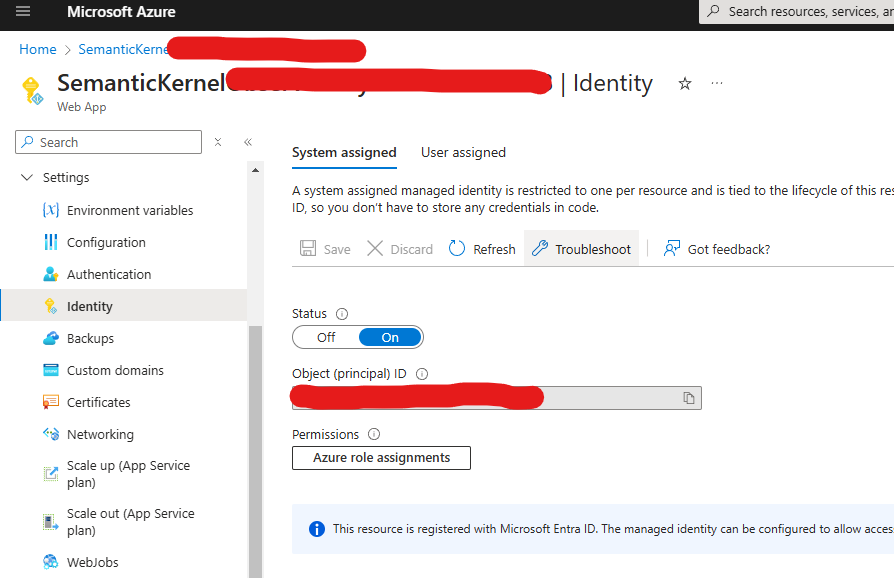The image size is (894, 578).
Task: Open Certificates page
Action: click(x=99, y=402)
